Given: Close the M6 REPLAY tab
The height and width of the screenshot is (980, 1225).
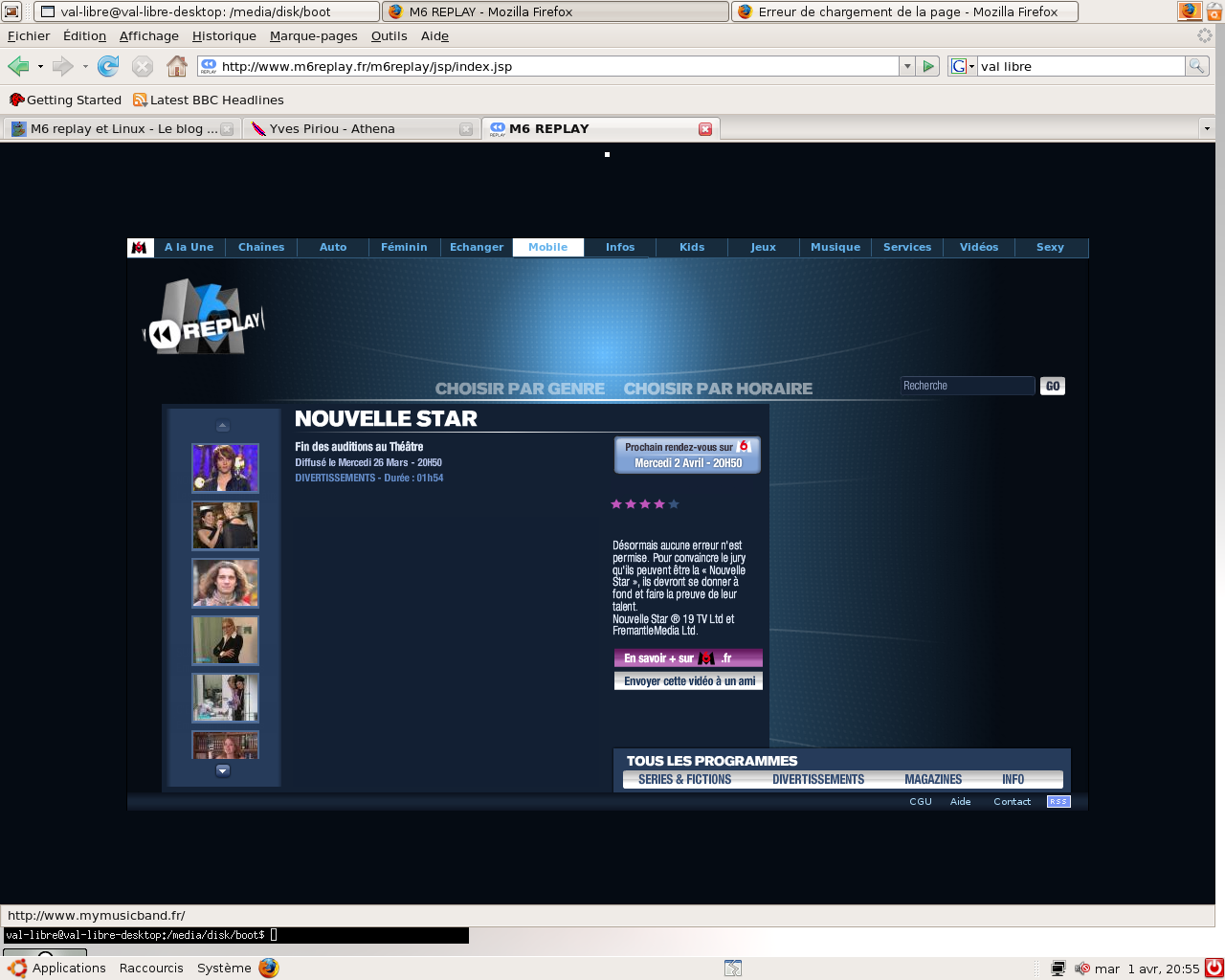Looking at the screenshot, I should coord(705,129).
